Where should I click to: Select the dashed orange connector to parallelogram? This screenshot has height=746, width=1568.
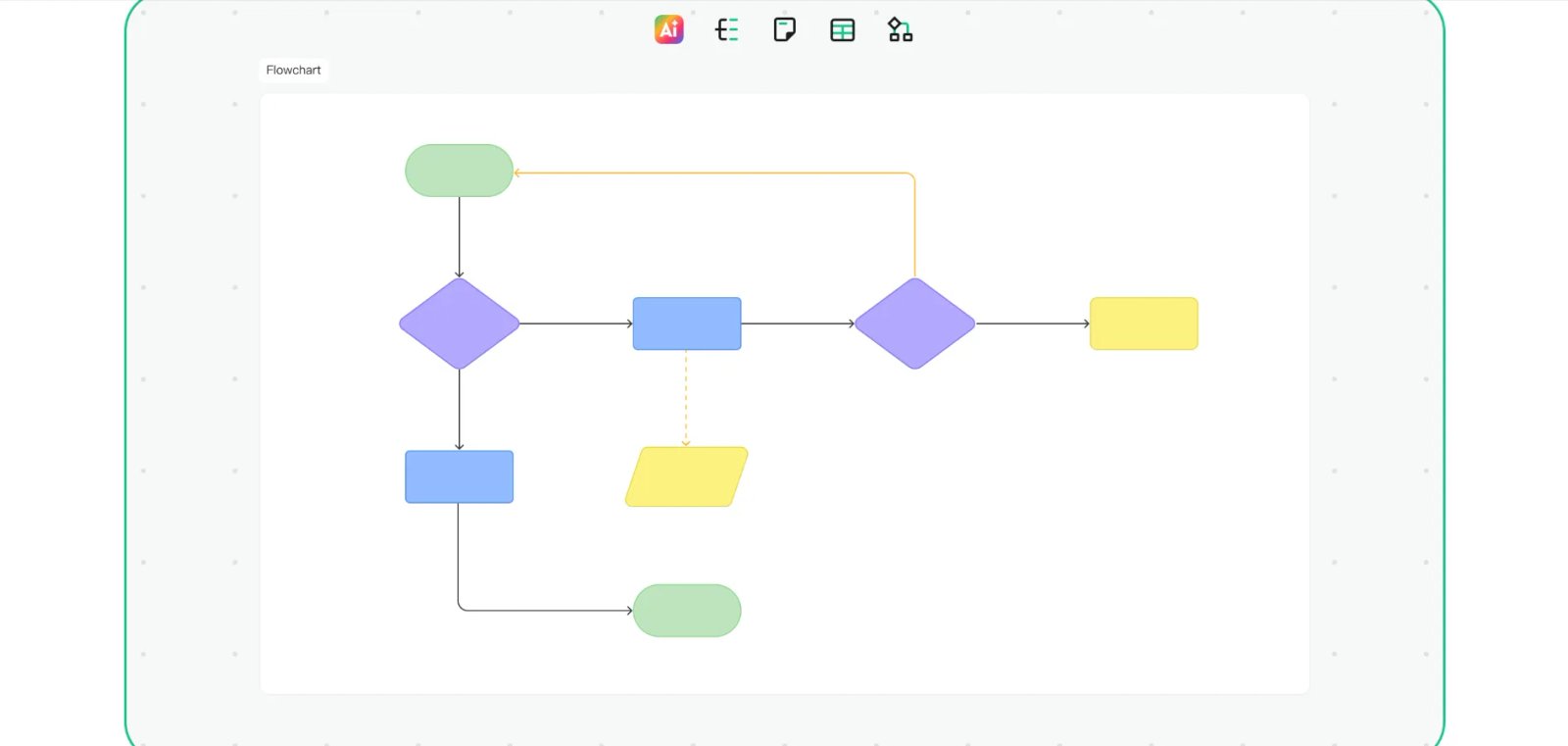coord(686,398)
